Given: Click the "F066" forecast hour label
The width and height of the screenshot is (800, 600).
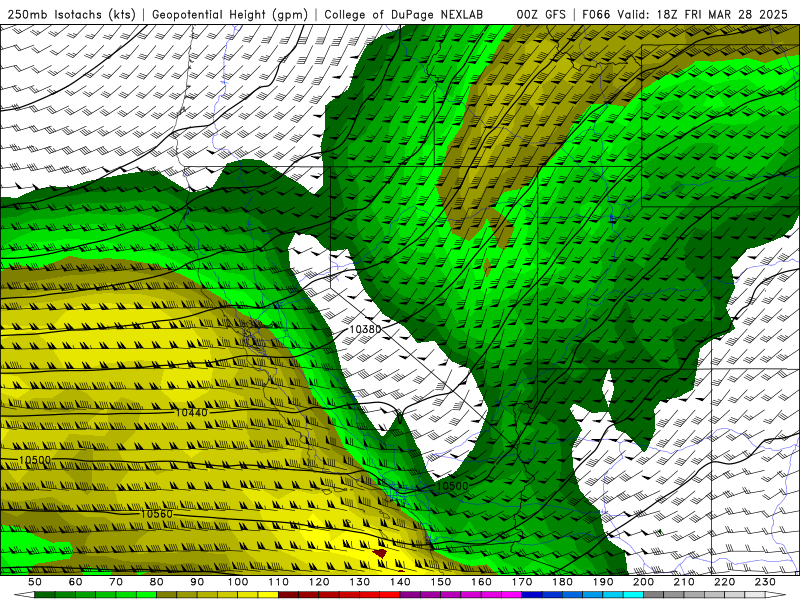Looking at the screenshot, I should pos(596,15).
